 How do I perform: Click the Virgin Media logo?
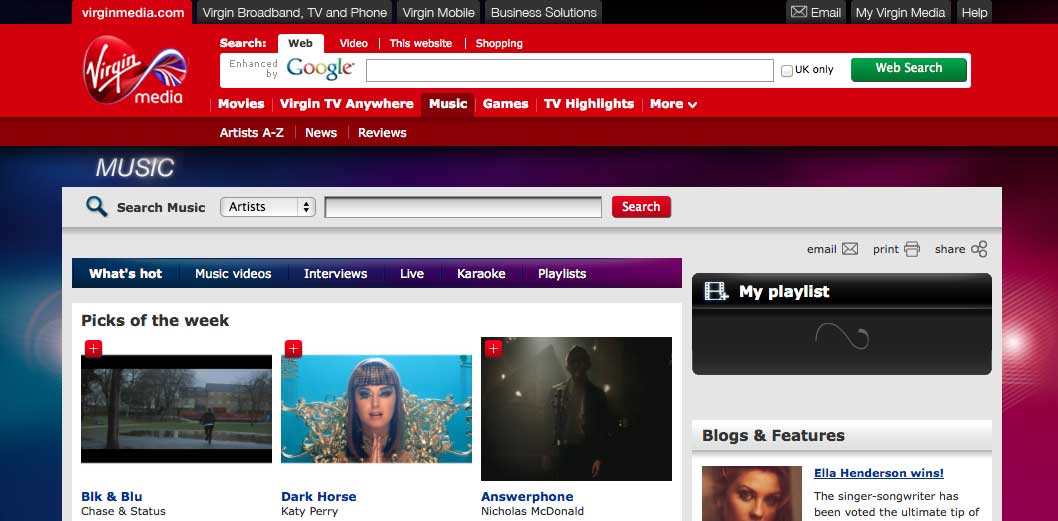[x=135, y=70]
